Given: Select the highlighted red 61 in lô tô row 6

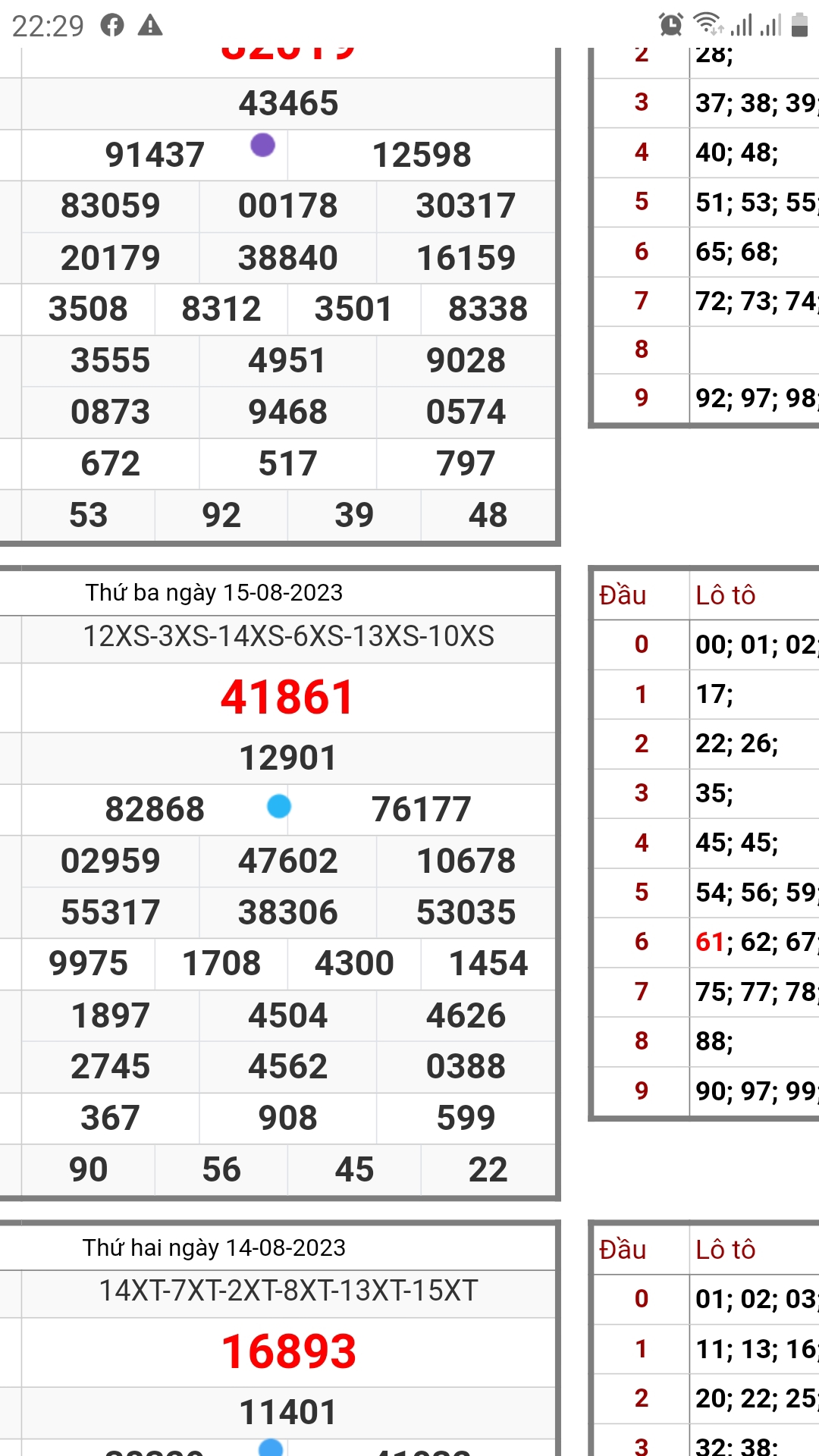Looking at the screenshot, I should click(x=711, y=942).
